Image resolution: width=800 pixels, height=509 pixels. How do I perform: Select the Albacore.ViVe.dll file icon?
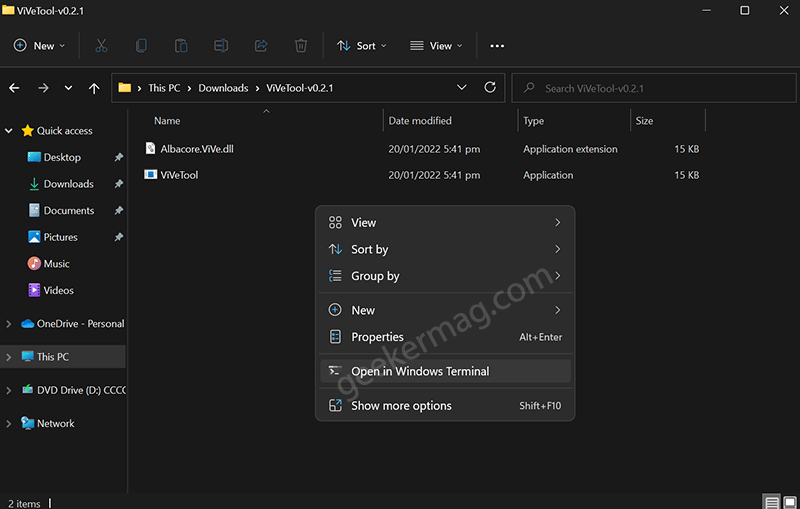(151, 148)
